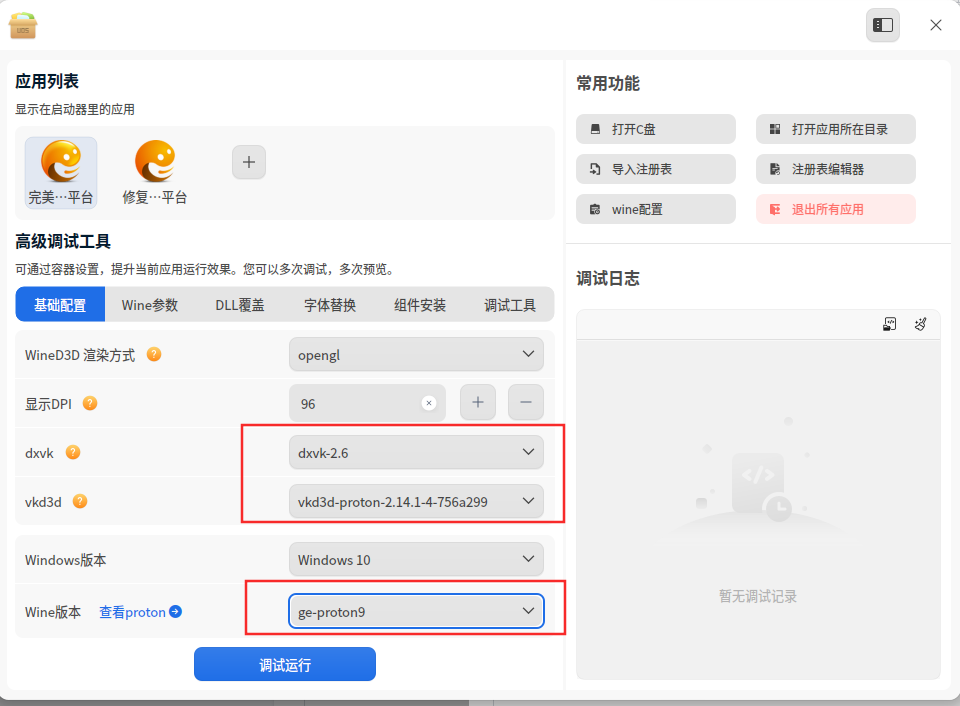Switch to the Wine参数 tab
This screenshot has width=960, height=706.
(150, 304)
